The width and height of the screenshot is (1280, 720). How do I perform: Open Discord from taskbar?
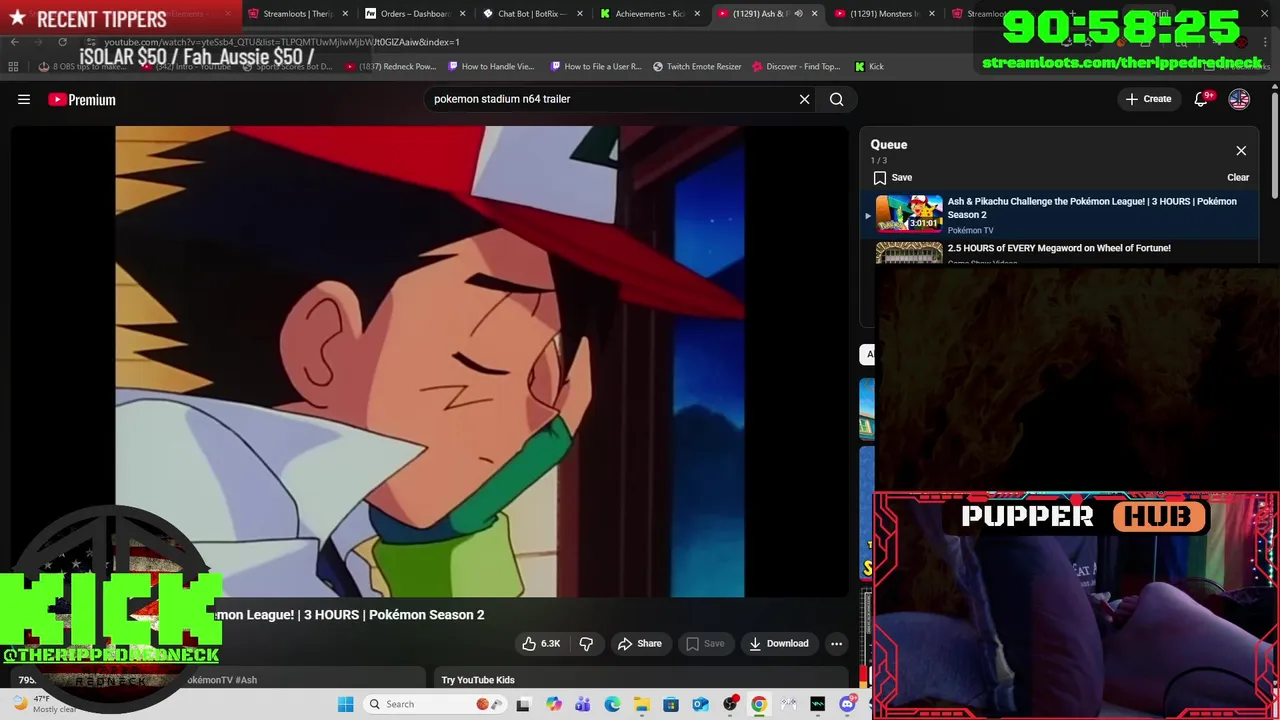[847, 704]
